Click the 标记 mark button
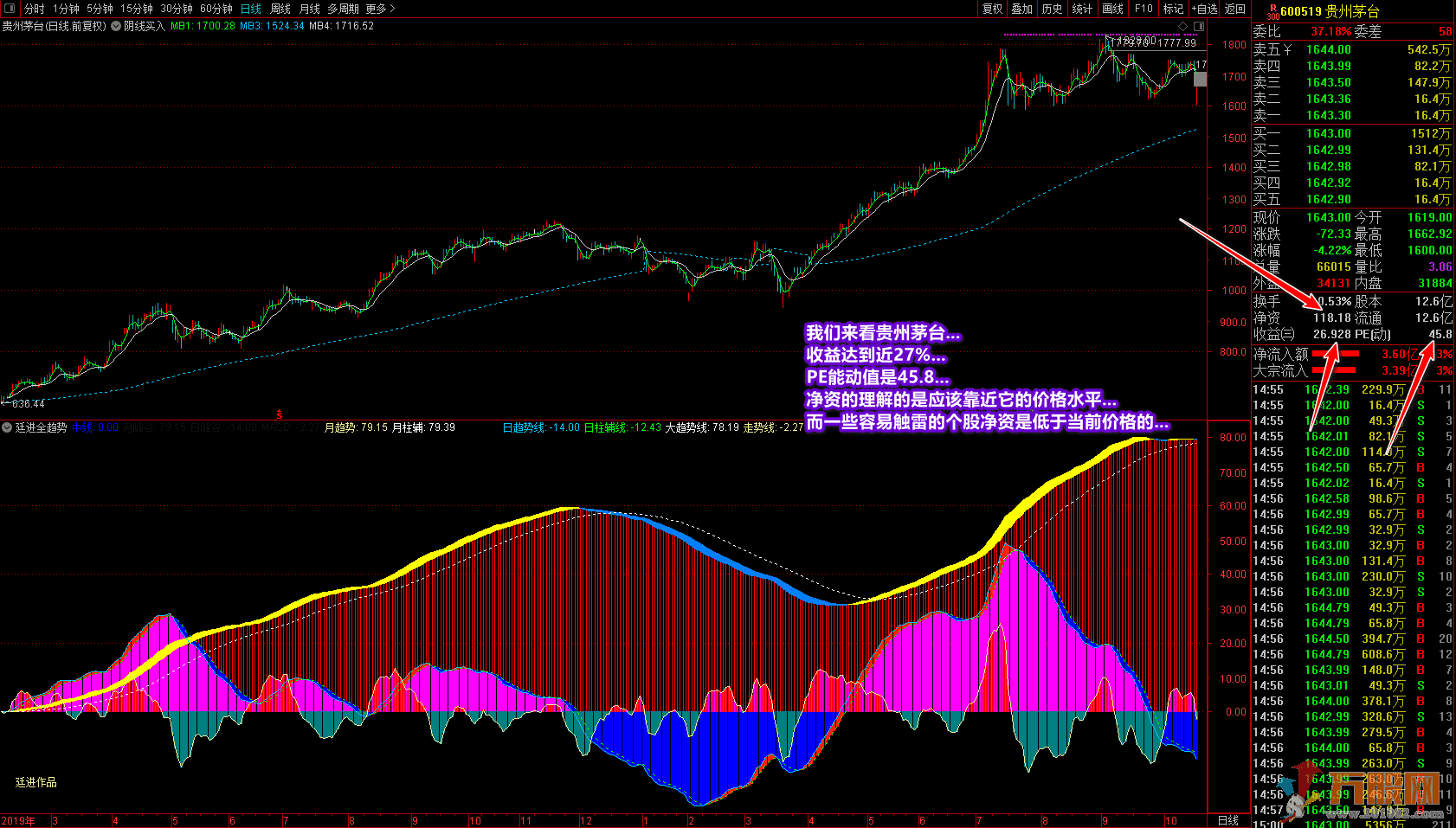 click(1173, 9)
